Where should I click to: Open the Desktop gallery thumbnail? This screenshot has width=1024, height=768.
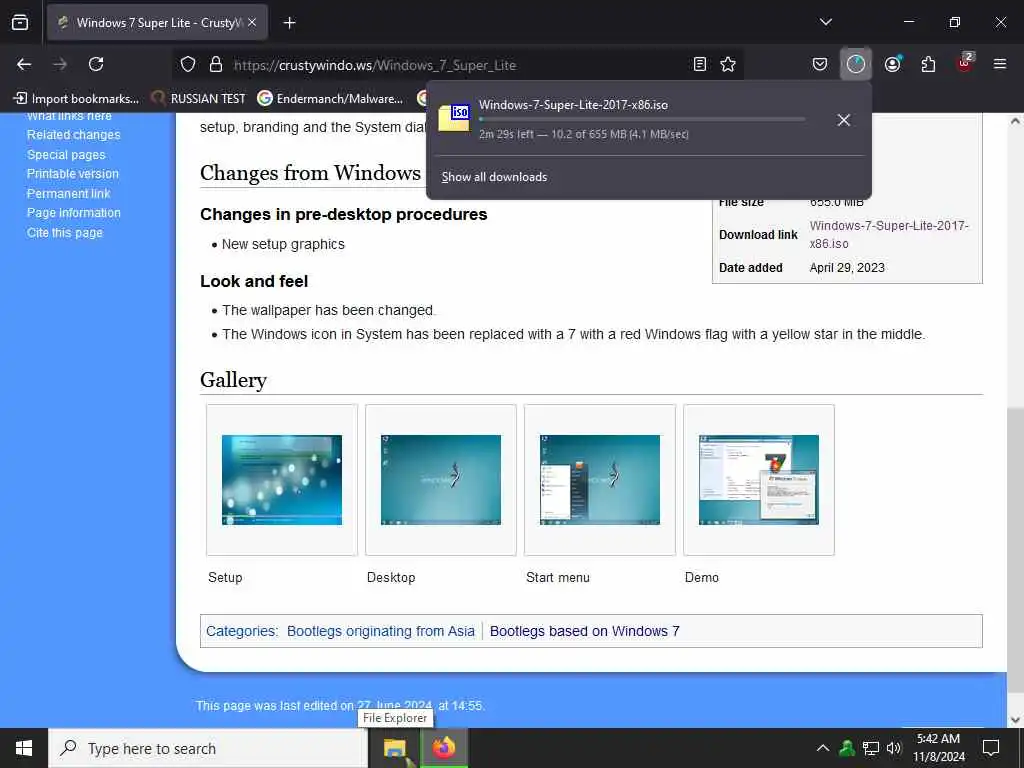coord(441,480)
